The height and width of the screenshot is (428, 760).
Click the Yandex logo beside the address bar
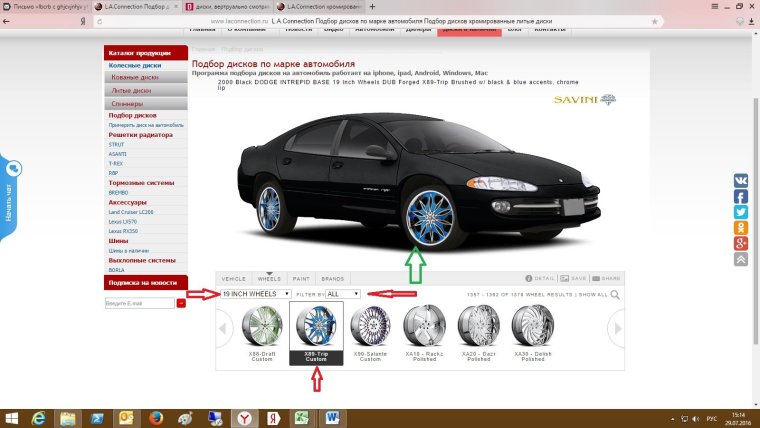(x=83, y=21)
